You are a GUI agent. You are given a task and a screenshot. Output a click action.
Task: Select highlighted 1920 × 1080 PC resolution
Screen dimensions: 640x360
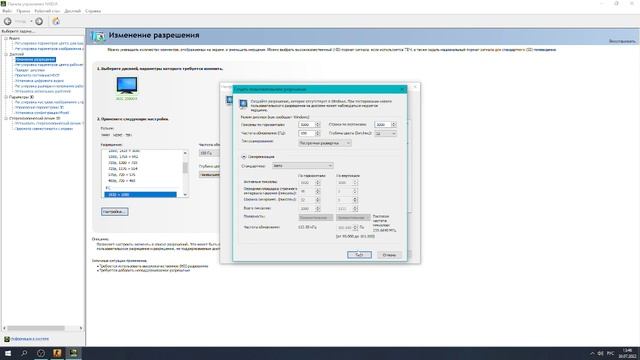click(x=140, y=195)
